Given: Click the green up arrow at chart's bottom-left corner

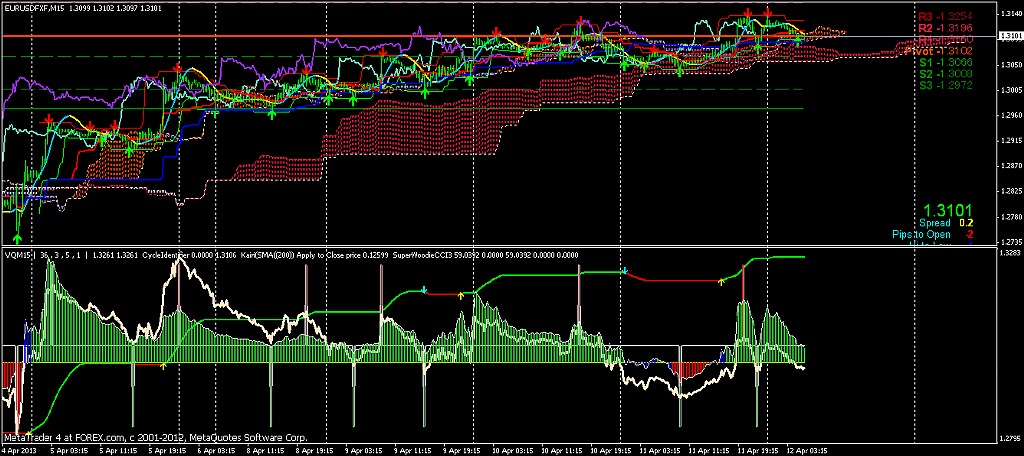Looking at the screenshot, I should 18,237.
